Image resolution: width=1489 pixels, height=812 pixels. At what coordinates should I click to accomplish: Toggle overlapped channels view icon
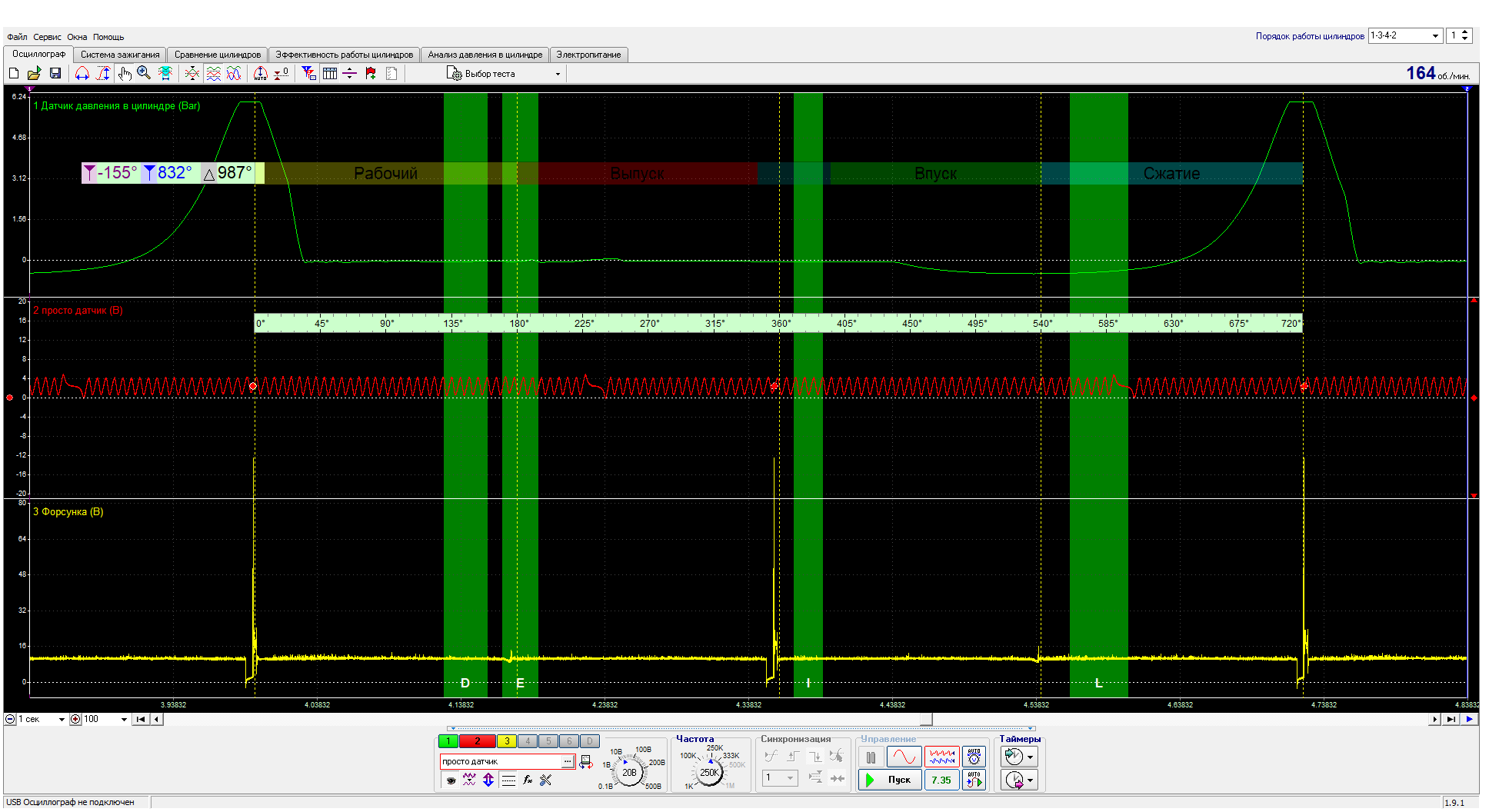click(234, 73)
